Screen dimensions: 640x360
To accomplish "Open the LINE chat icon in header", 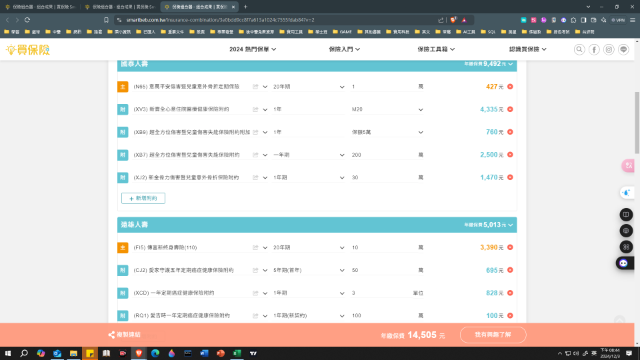I will (623, 49).
